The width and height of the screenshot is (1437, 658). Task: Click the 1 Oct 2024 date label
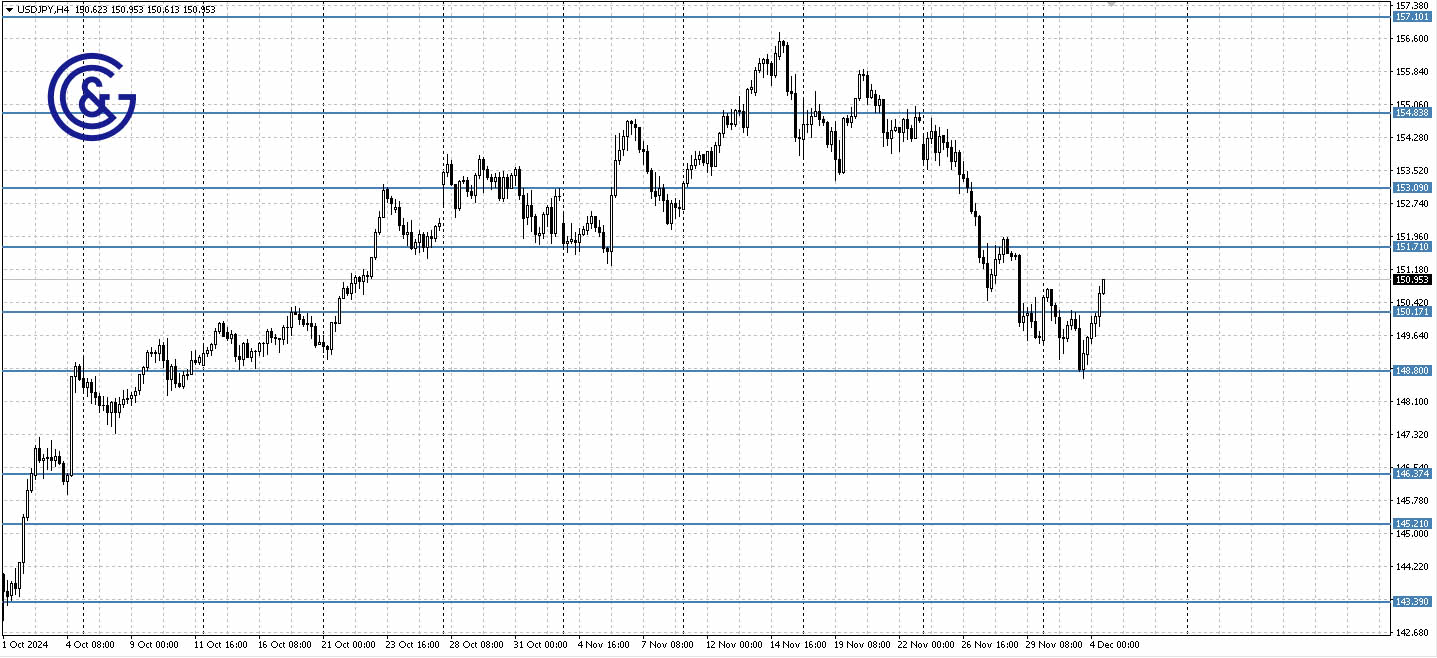click(25, 645)
